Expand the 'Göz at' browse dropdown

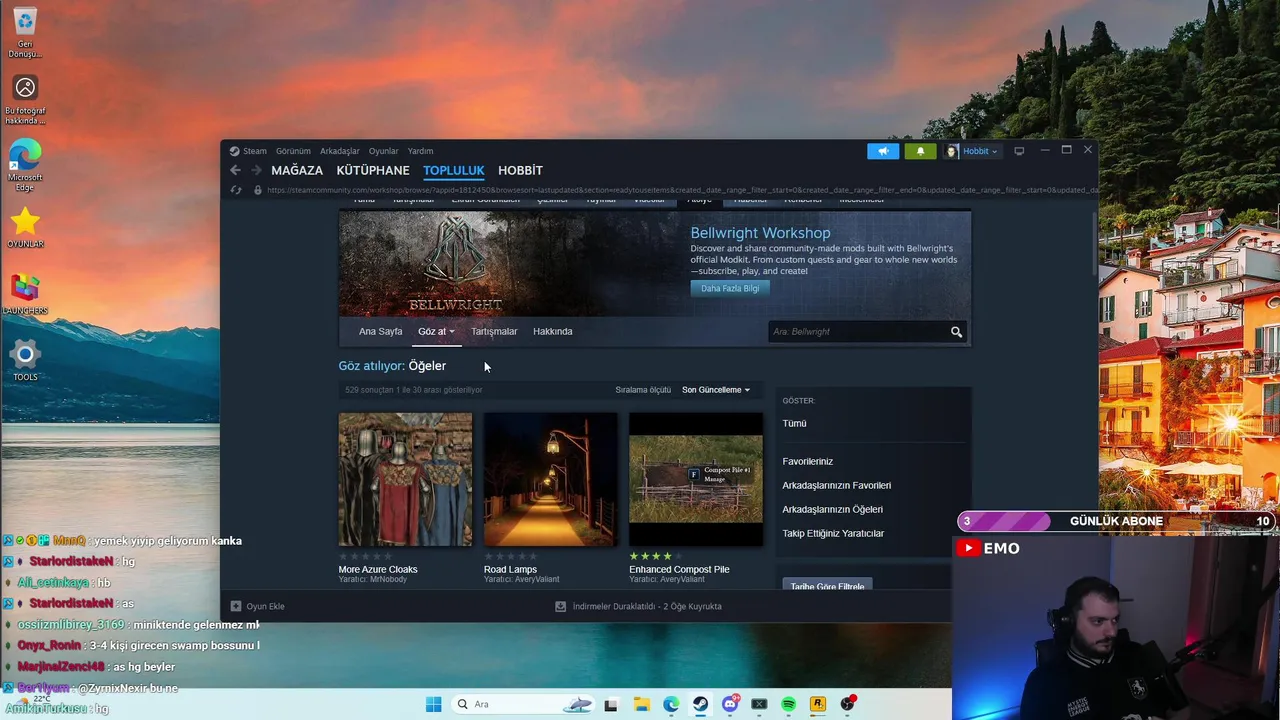click(436, 331)
